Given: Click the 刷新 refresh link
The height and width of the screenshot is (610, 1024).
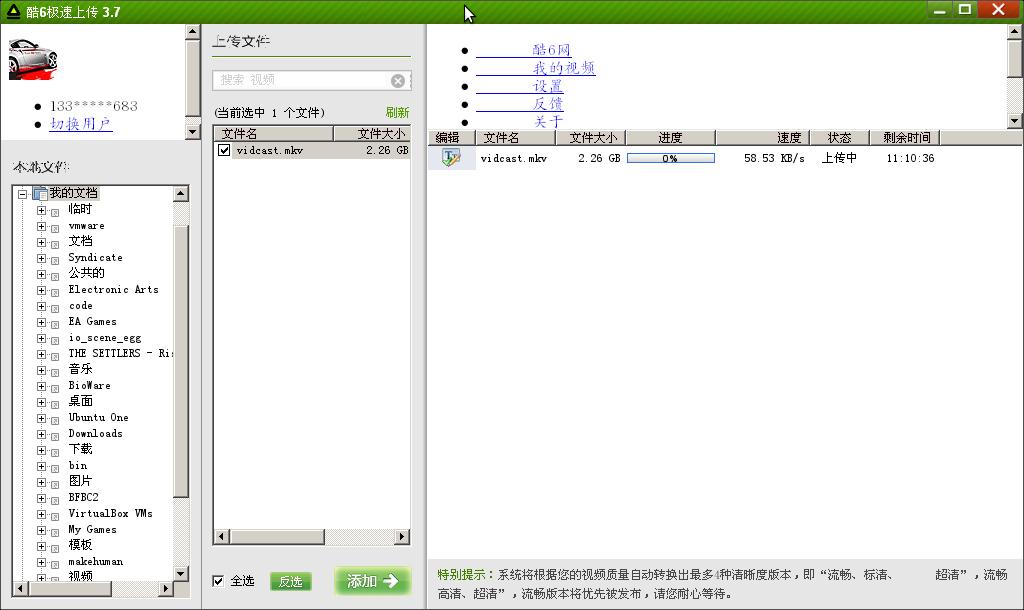Looking at the screenshot, I should (397, 112).
